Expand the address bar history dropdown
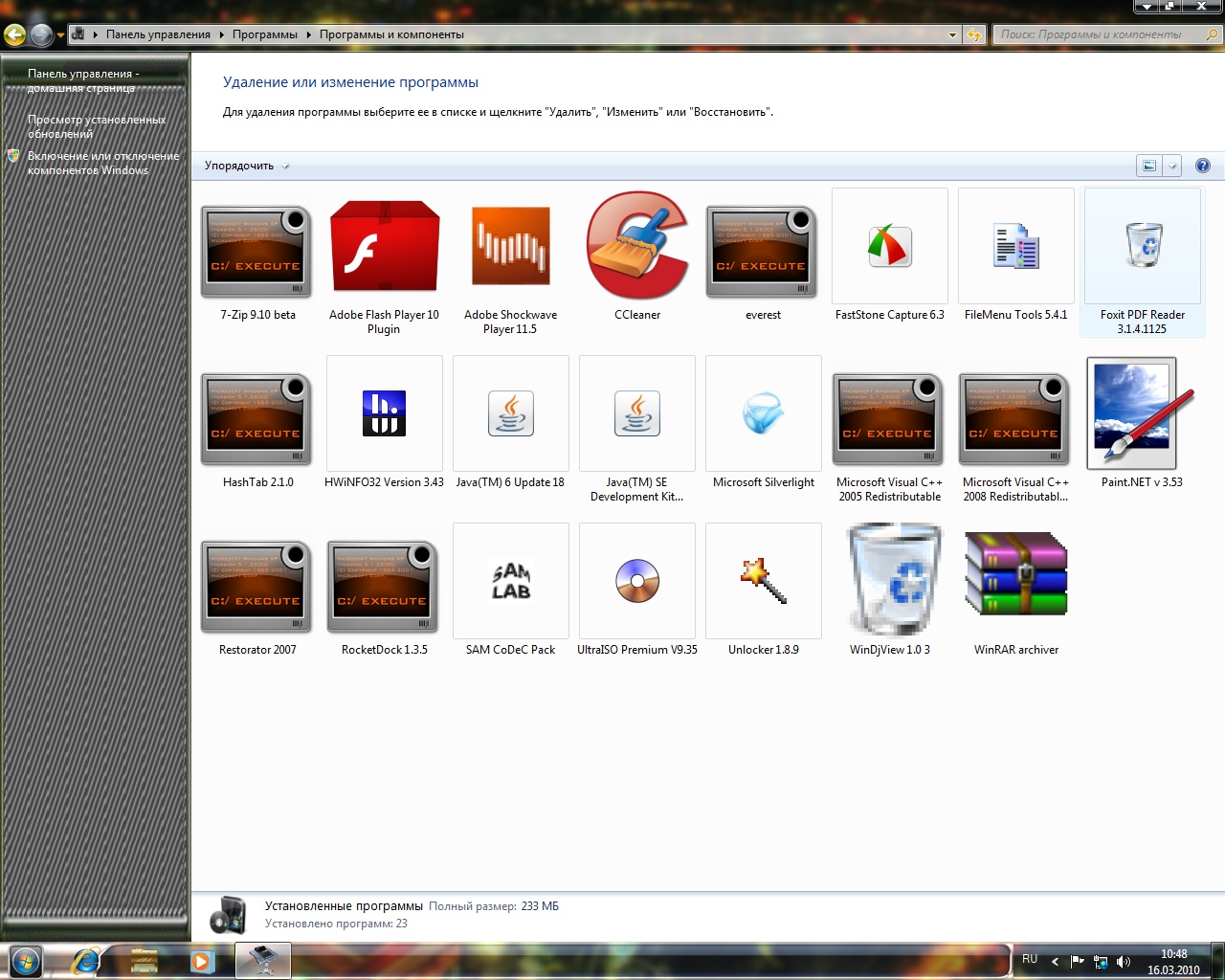 tap(952, 34)
